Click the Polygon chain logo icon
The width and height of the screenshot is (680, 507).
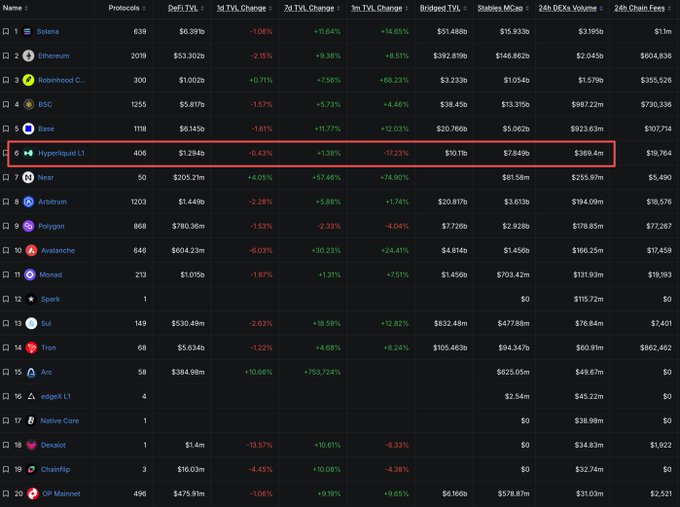point(29,226)
